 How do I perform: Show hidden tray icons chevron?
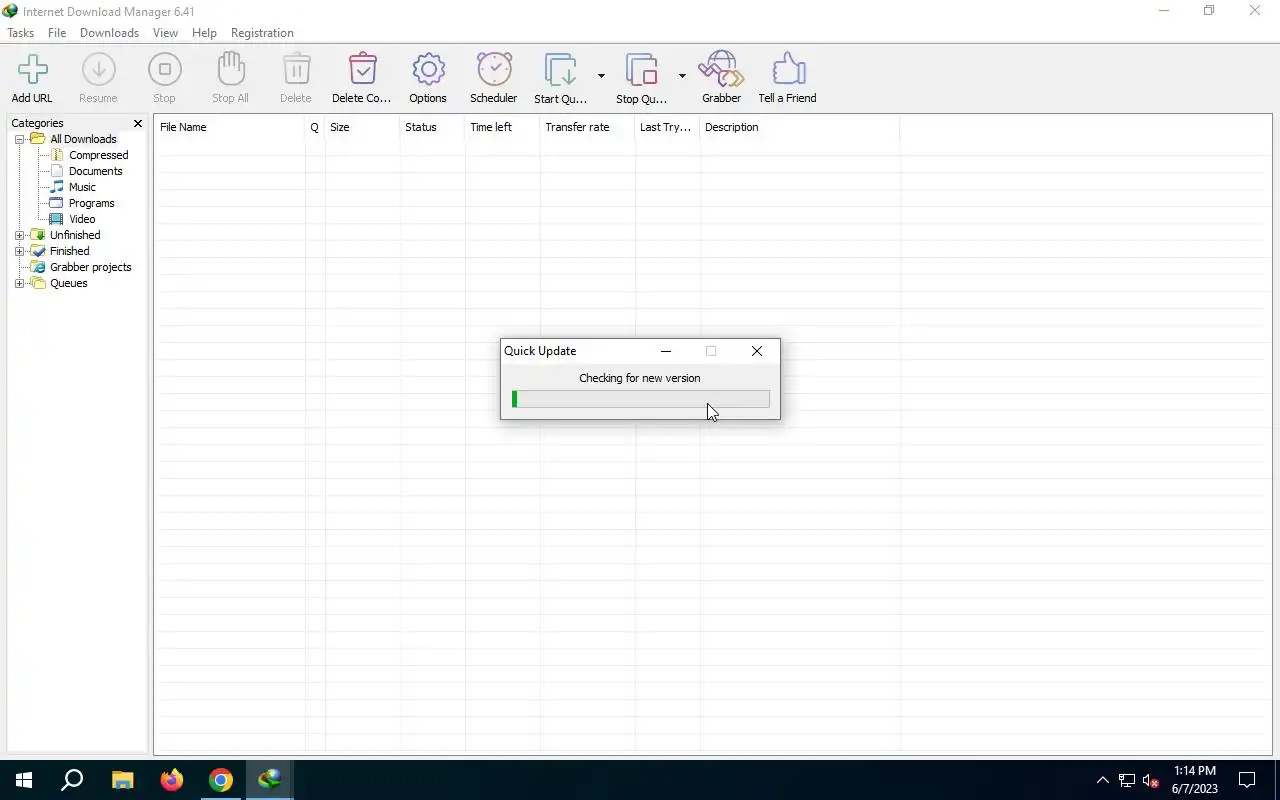(1102, 780)
